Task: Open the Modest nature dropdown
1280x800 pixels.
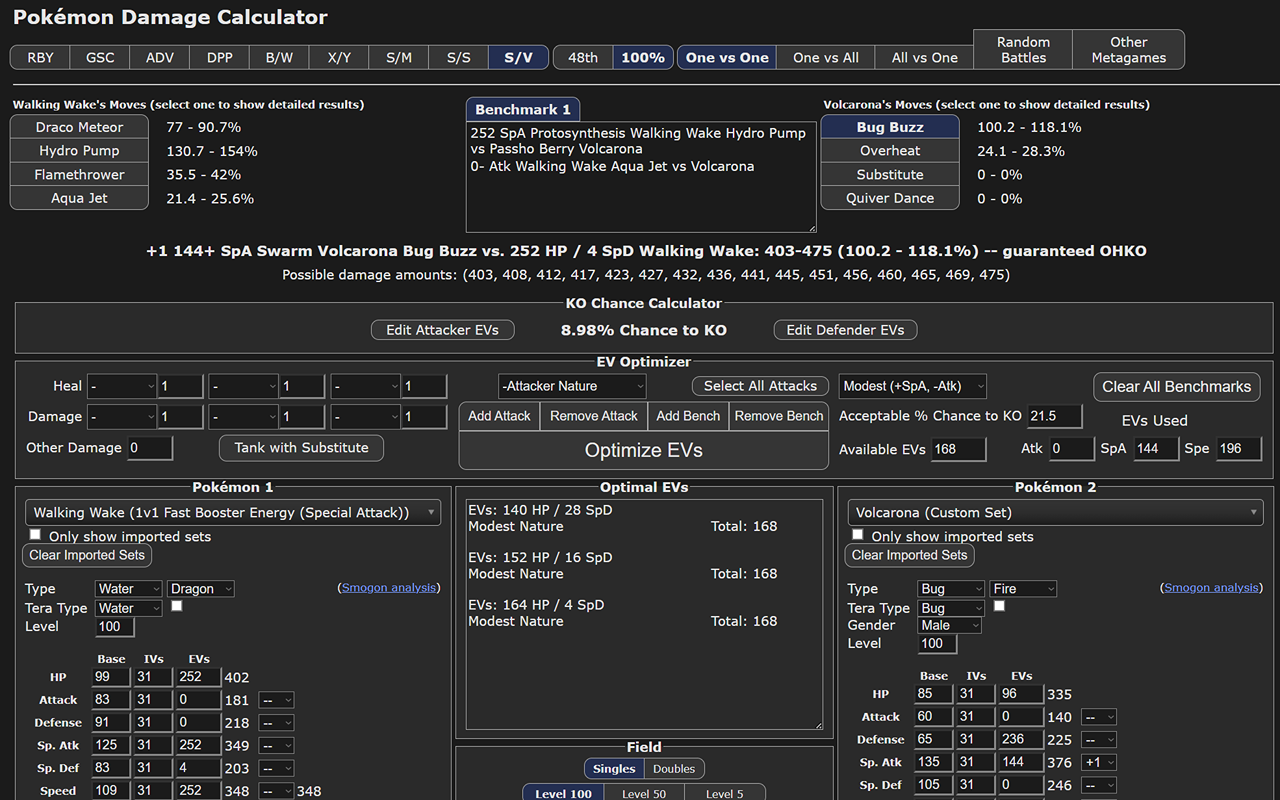Action: [x=913, y=386]
